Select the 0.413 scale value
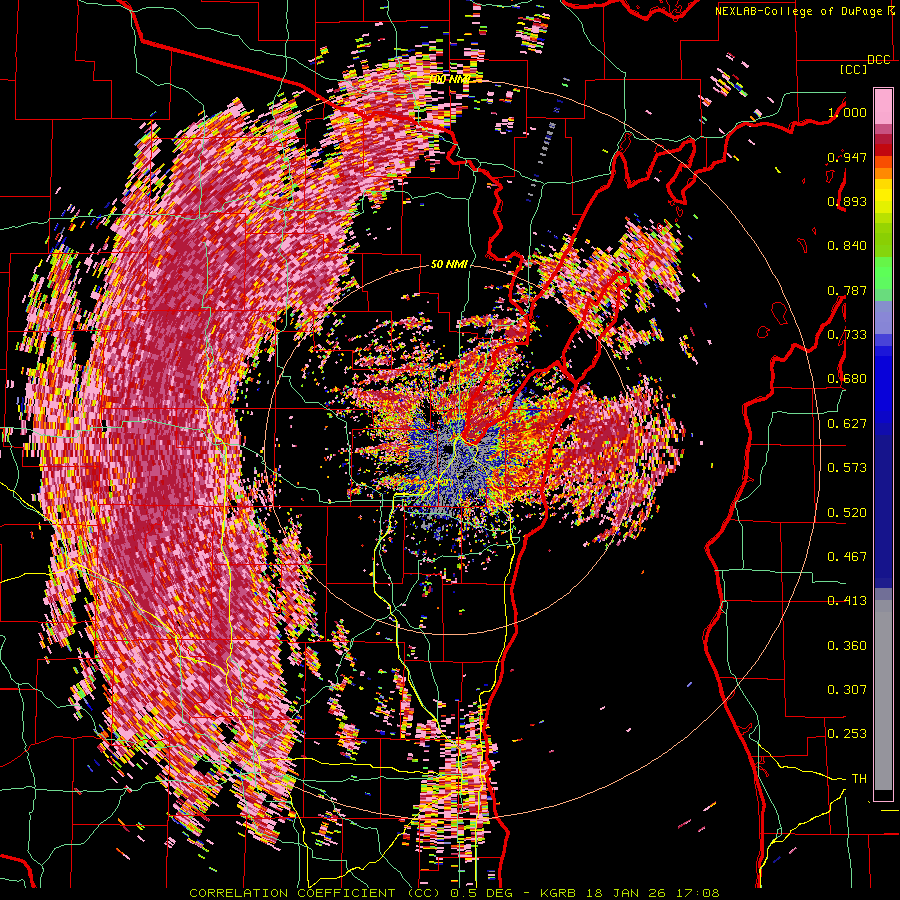The image size is (900, 900). (x=847, y=601)
